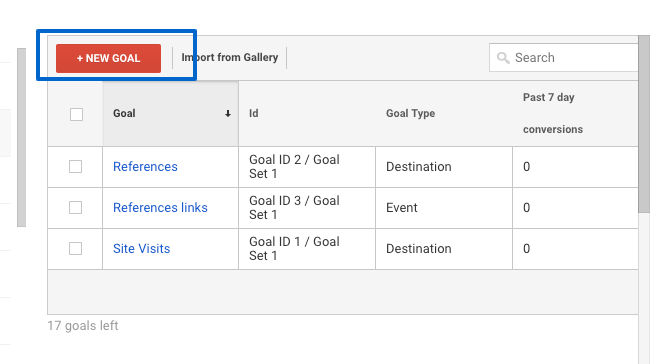This screenshot has height=364, width=660.
Task: Click the Destination type in References row
Action: pyautogui.click(x=418, y=167)
